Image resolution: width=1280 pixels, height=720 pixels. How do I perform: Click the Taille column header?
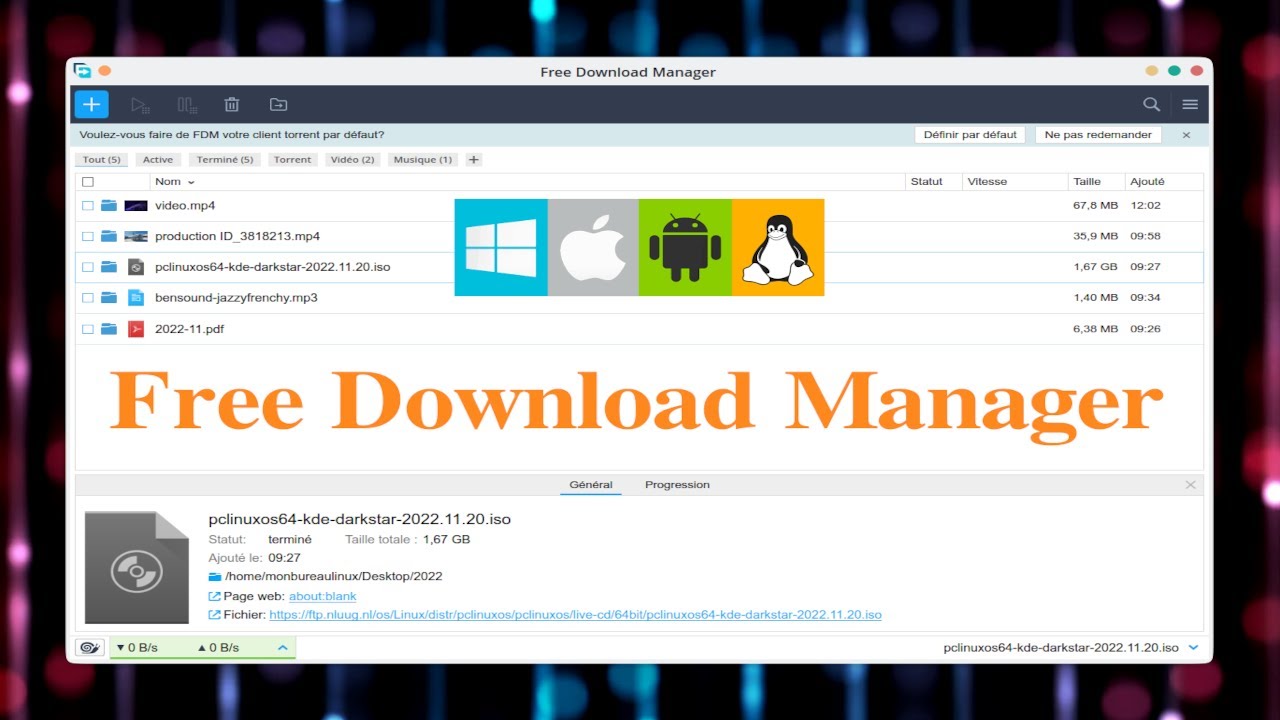(1087, 182)
